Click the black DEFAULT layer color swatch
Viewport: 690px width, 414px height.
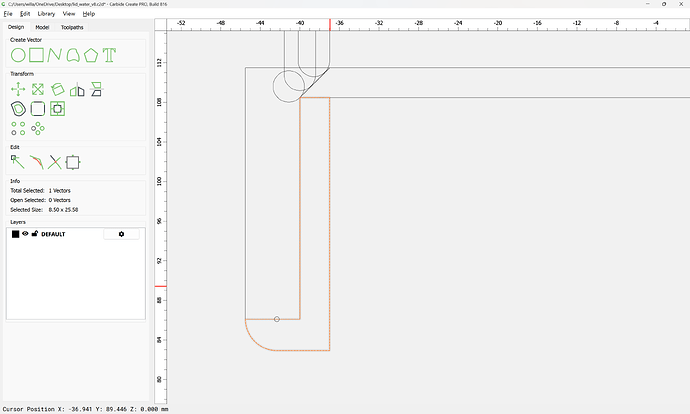click(15, 234)
